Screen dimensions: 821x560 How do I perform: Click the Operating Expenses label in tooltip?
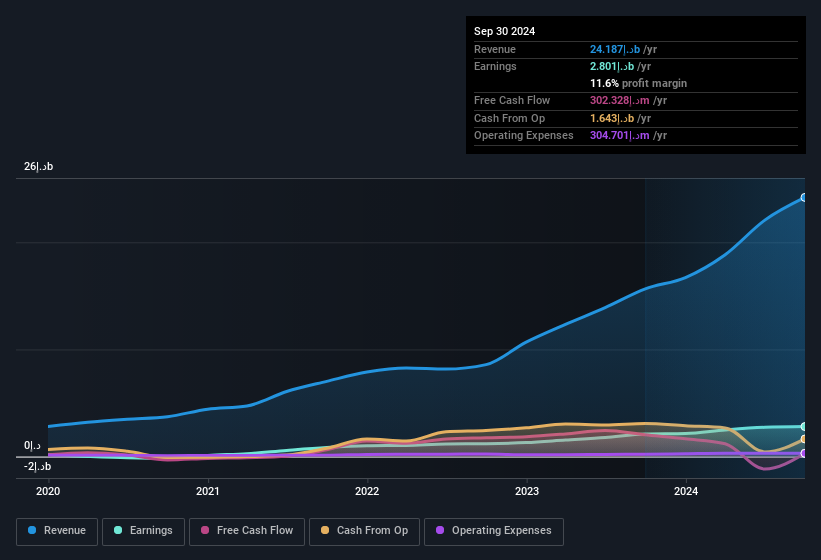point(524,136)
